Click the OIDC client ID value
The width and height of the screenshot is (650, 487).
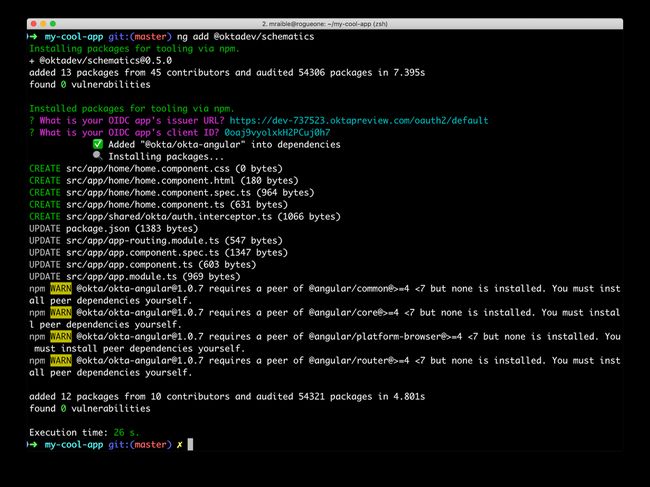[277, 132]
